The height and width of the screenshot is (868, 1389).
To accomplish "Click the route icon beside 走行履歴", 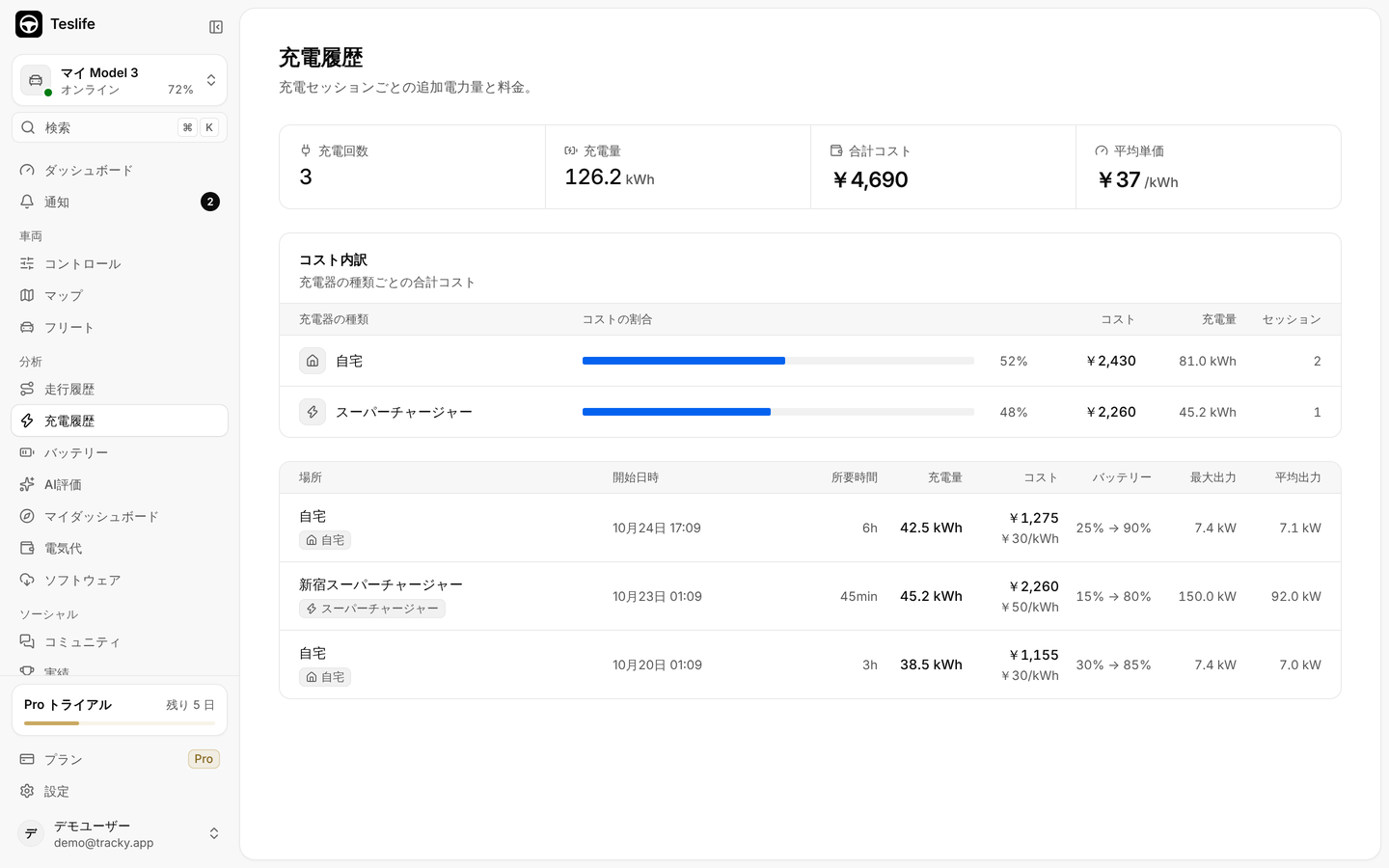I will [x=27, y=389].
